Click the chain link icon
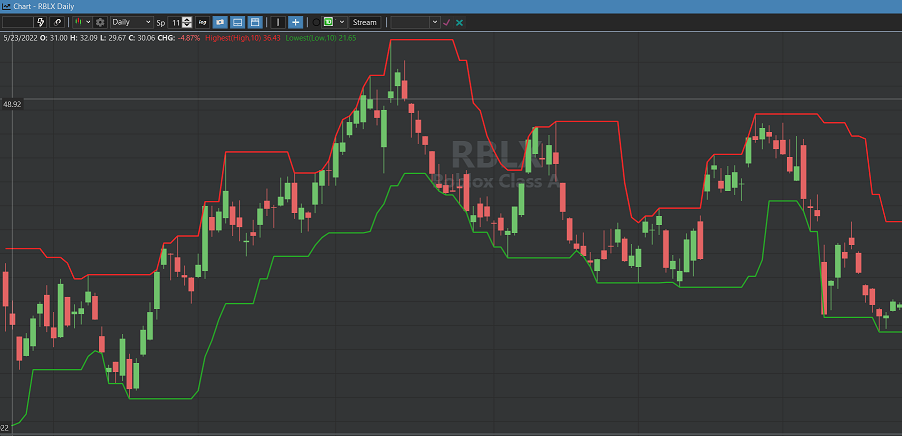Screen dimensions: 902x436 pos(58,22)
